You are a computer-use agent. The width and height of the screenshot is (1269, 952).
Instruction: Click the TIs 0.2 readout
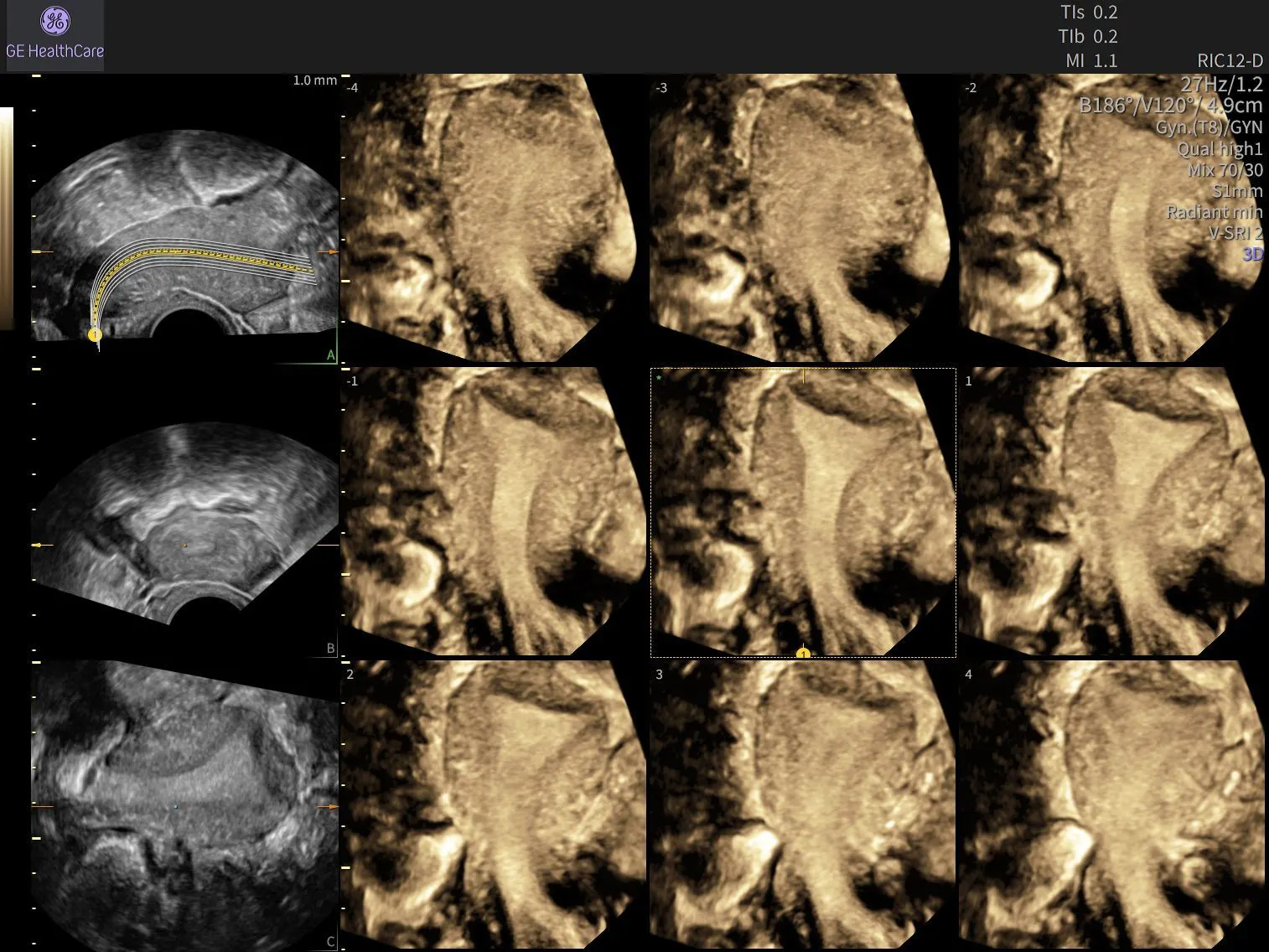[x=1089, y=13]
